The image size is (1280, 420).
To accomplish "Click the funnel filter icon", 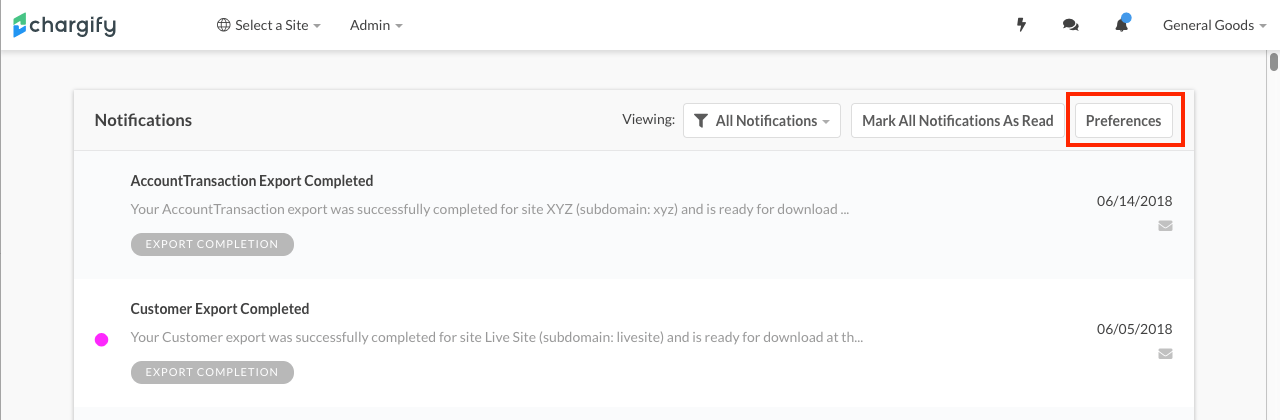I will (x=701, y=121).
